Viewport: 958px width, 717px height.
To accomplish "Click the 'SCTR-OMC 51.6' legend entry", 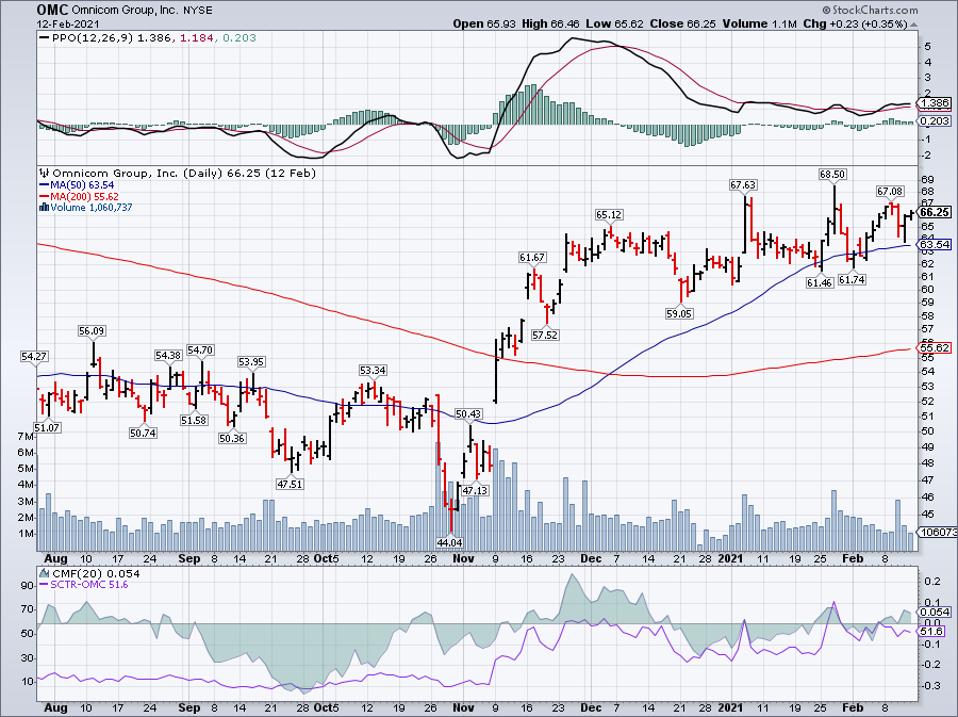I will 90,585.
